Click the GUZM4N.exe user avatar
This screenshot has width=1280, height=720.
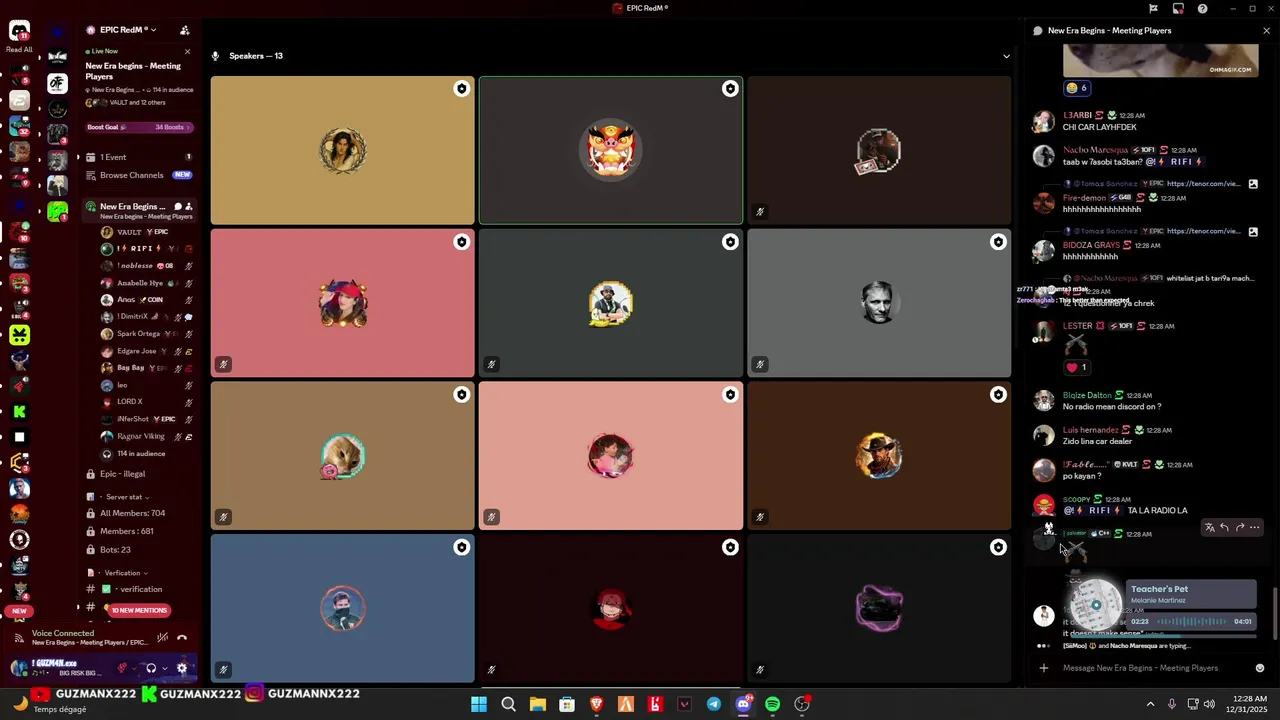coord(19,668)
